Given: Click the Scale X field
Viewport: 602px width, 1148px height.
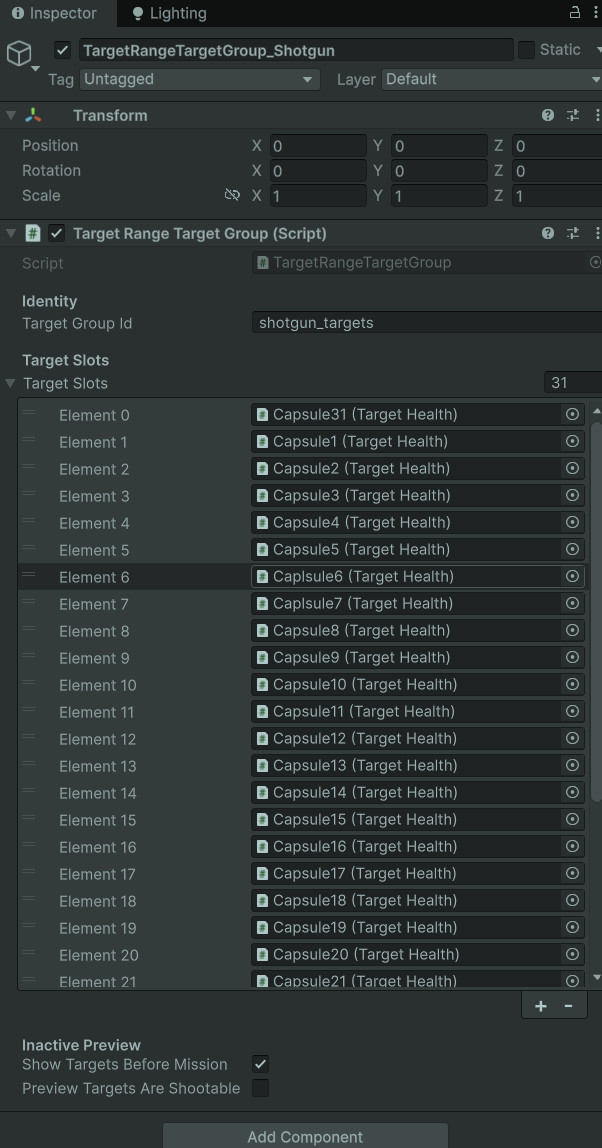Looking at the screenshot, I should (318, 195).
